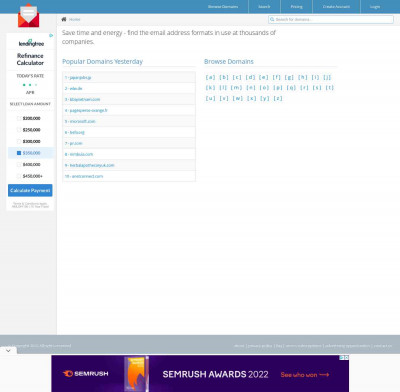Open the number 7 popular domain
Screen dimensions: 400x392
pyautogui.click(x=73, y=143)
